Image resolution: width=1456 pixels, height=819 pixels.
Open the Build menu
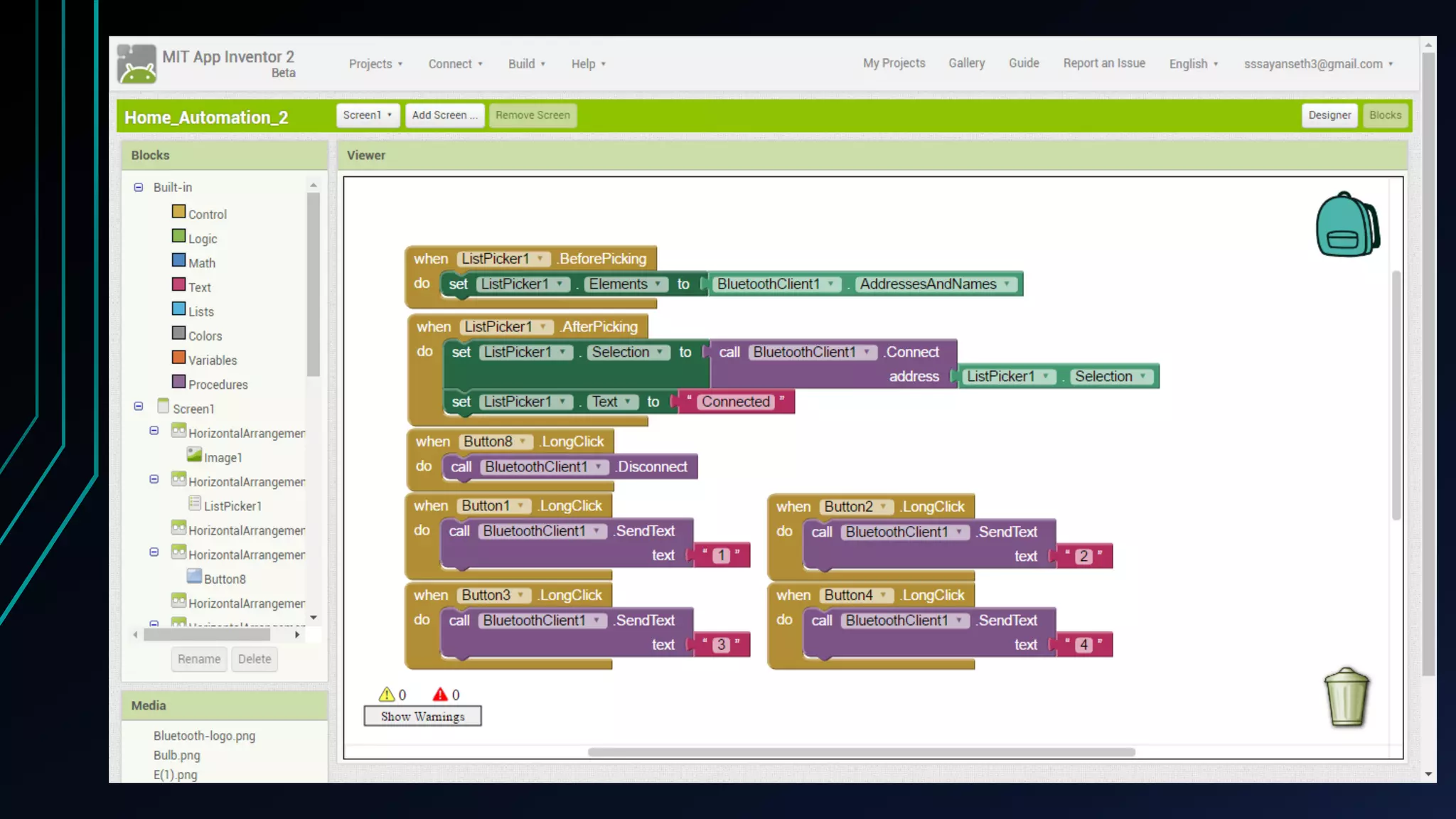[526, 64]
